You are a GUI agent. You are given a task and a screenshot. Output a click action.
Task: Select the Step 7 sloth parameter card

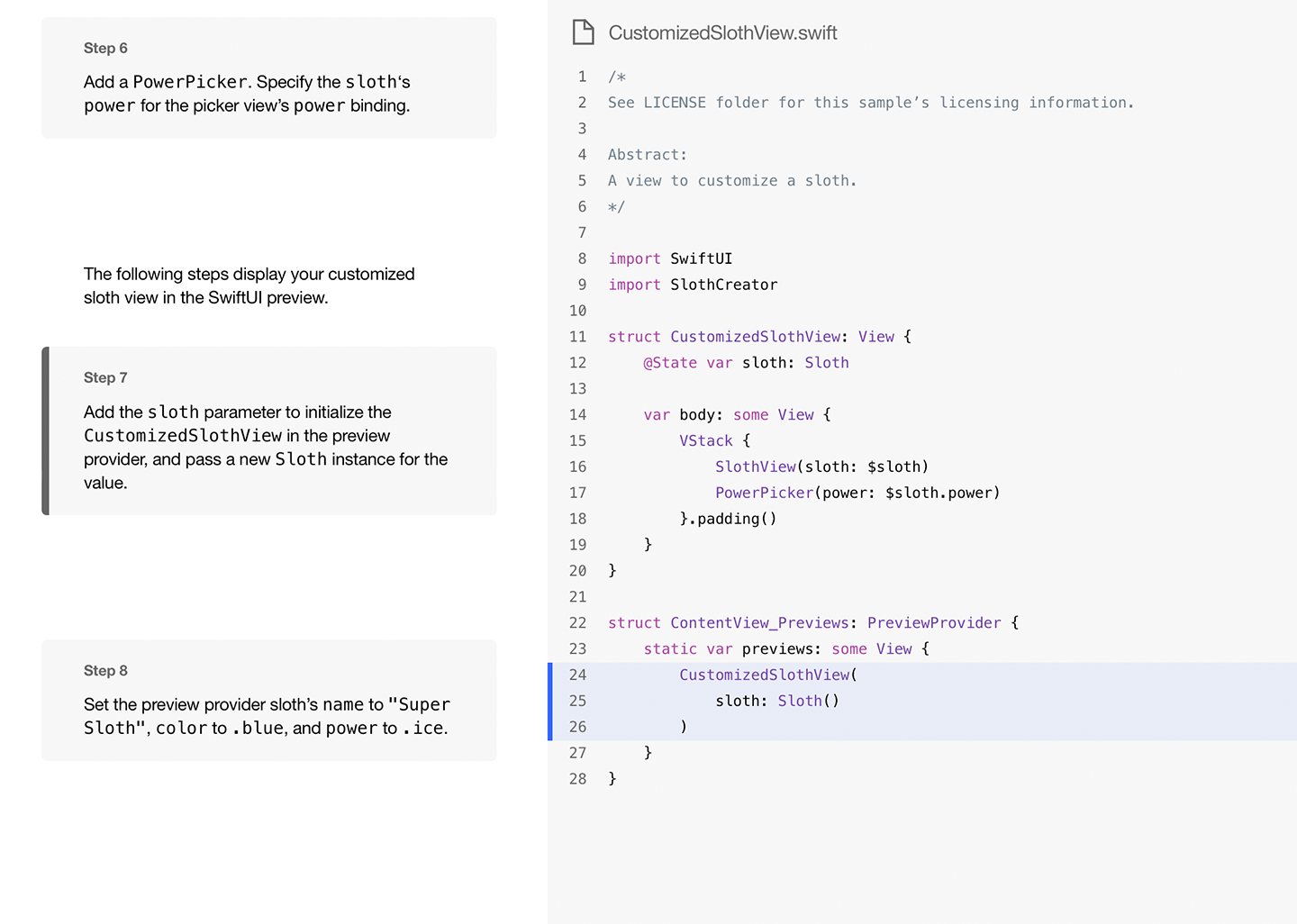tap(269, 430)
